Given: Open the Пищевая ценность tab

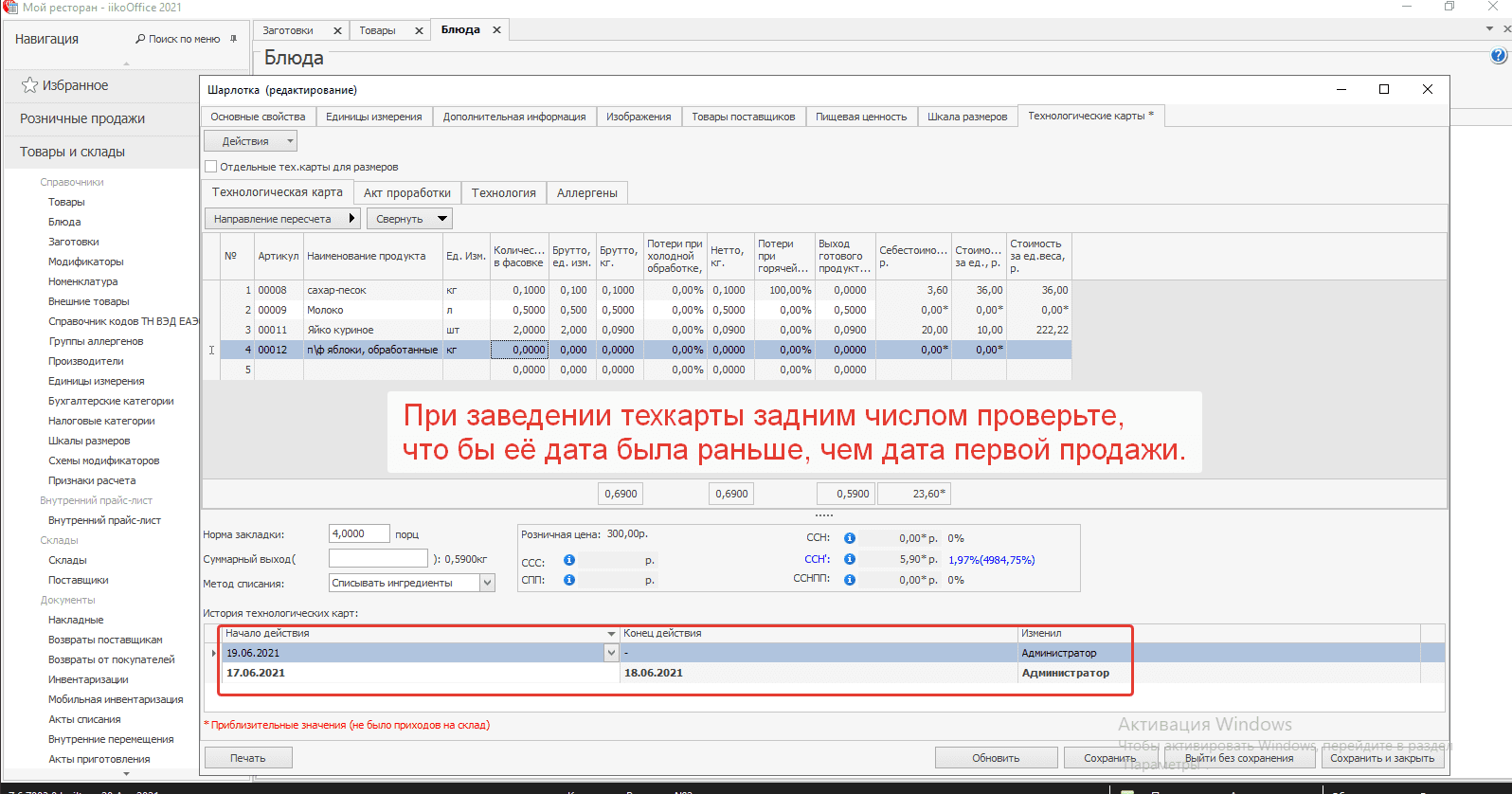Looking at the screenshot, I should (861, 117).
